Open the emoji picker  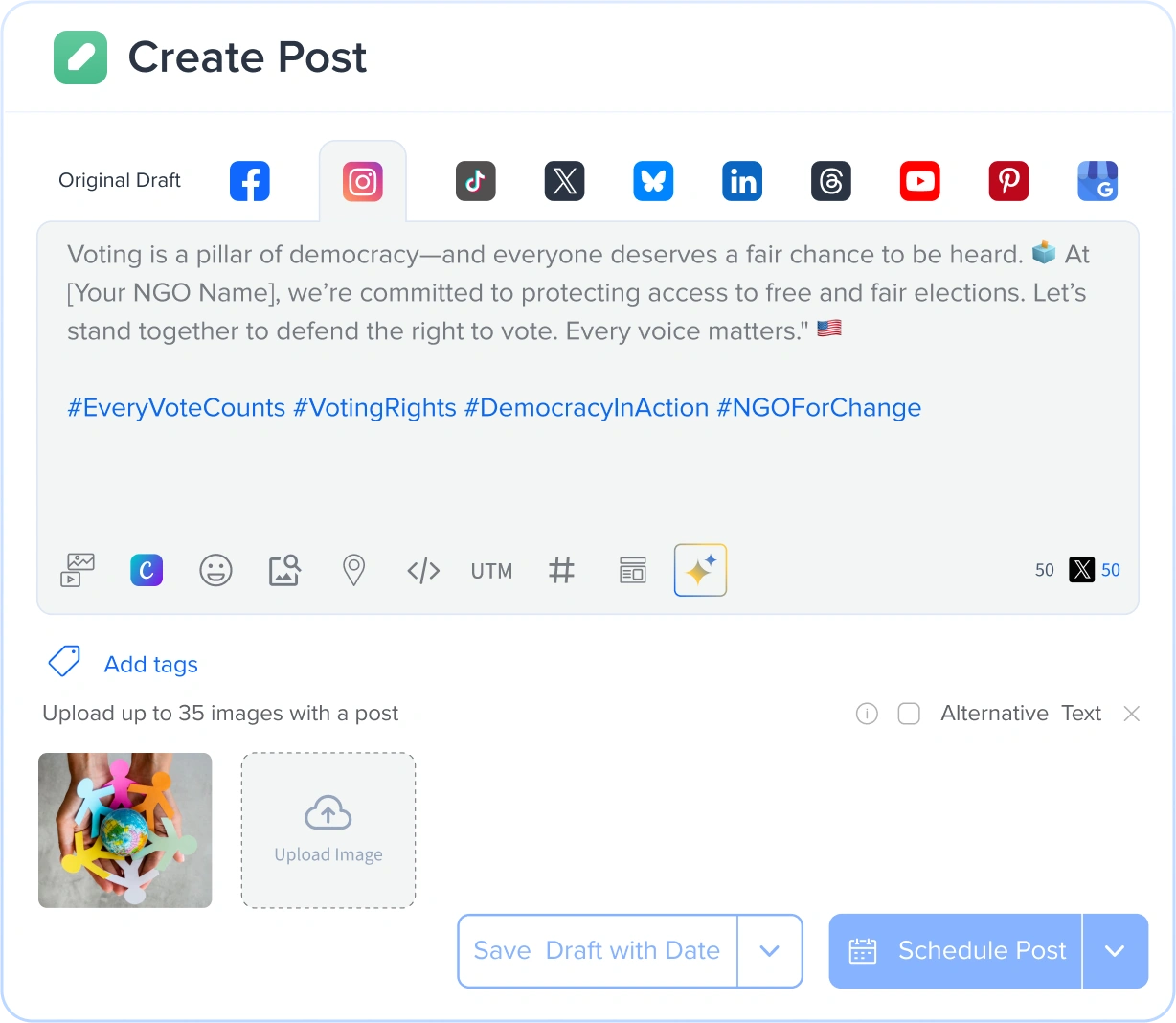click(x=215, y=570)
